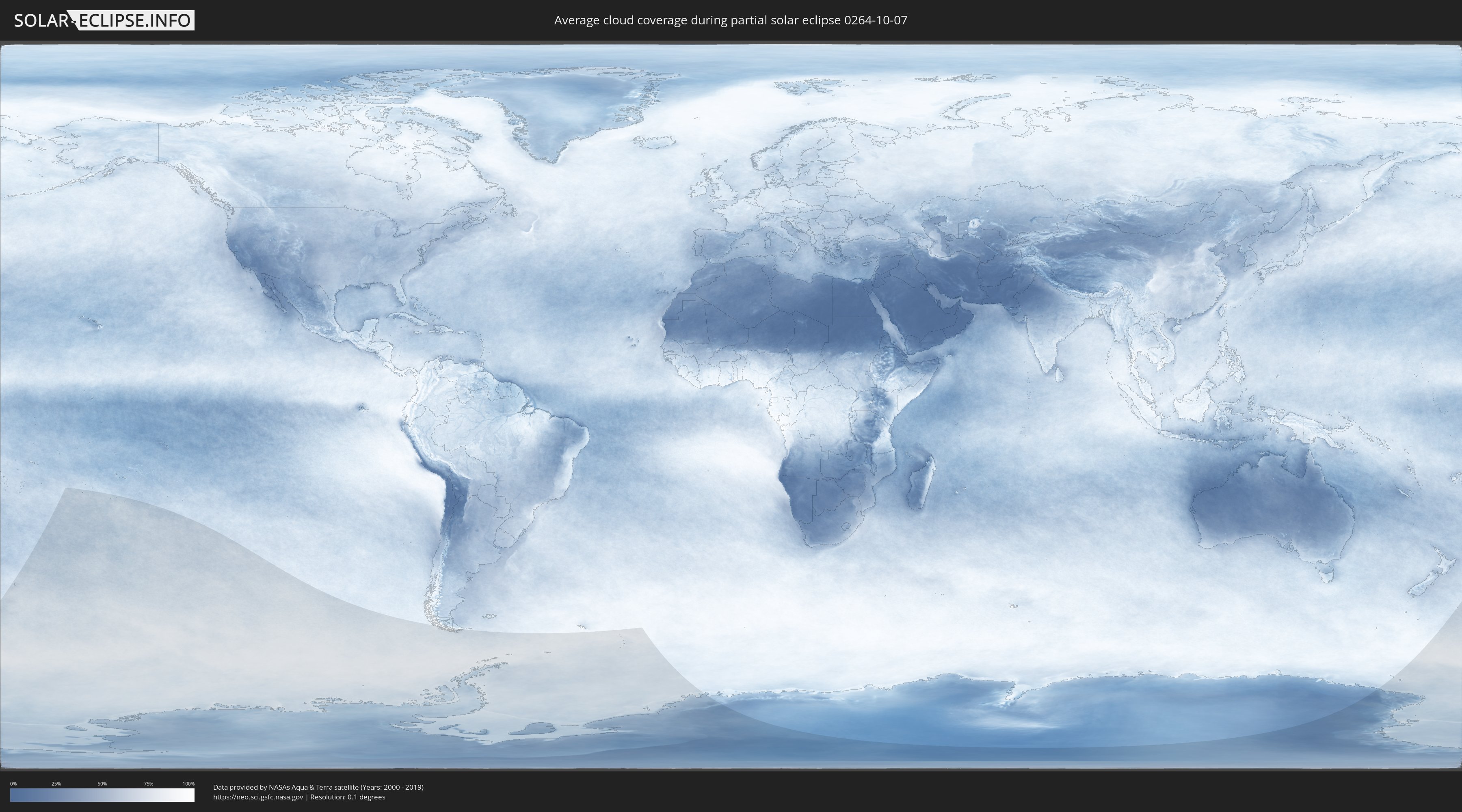Click the 50% legend label
The width and height of the screenshot is (1462, 812).
coord(102,784)
